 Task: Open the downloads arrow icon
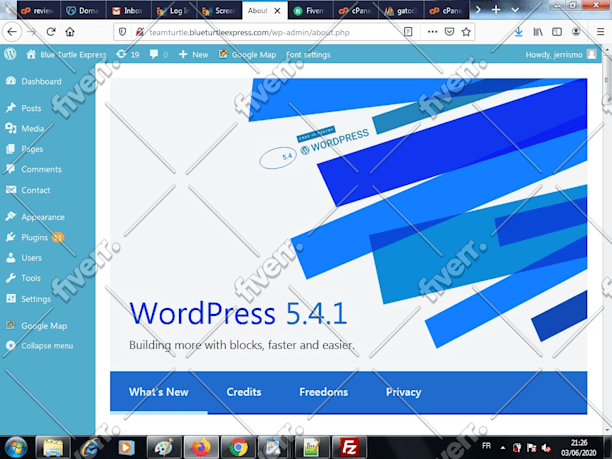[519, 32]
